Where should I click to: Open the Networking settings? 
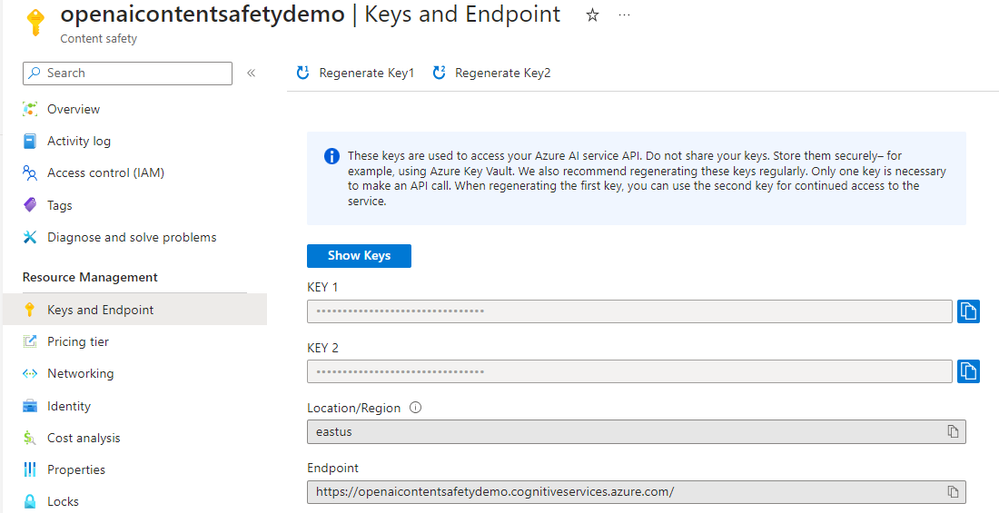[80, 374]
